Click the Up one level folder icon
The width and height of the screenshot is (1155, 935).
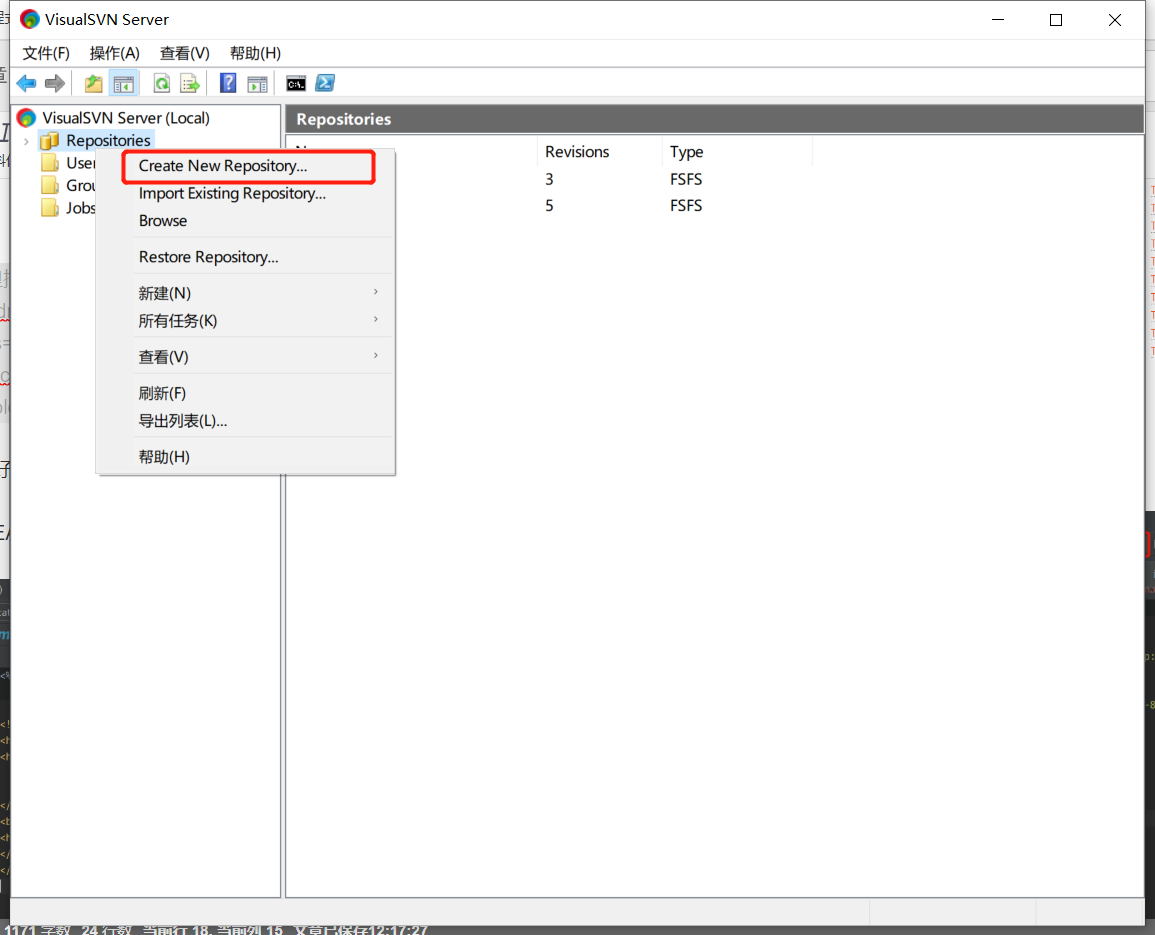coord(94,83)
